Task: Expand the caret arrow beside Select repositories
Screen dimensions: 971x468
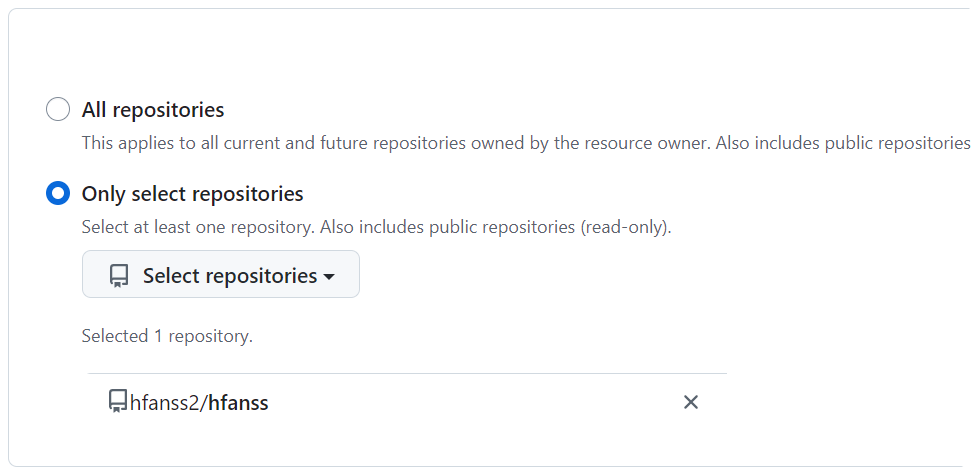Action: point(329,277)
